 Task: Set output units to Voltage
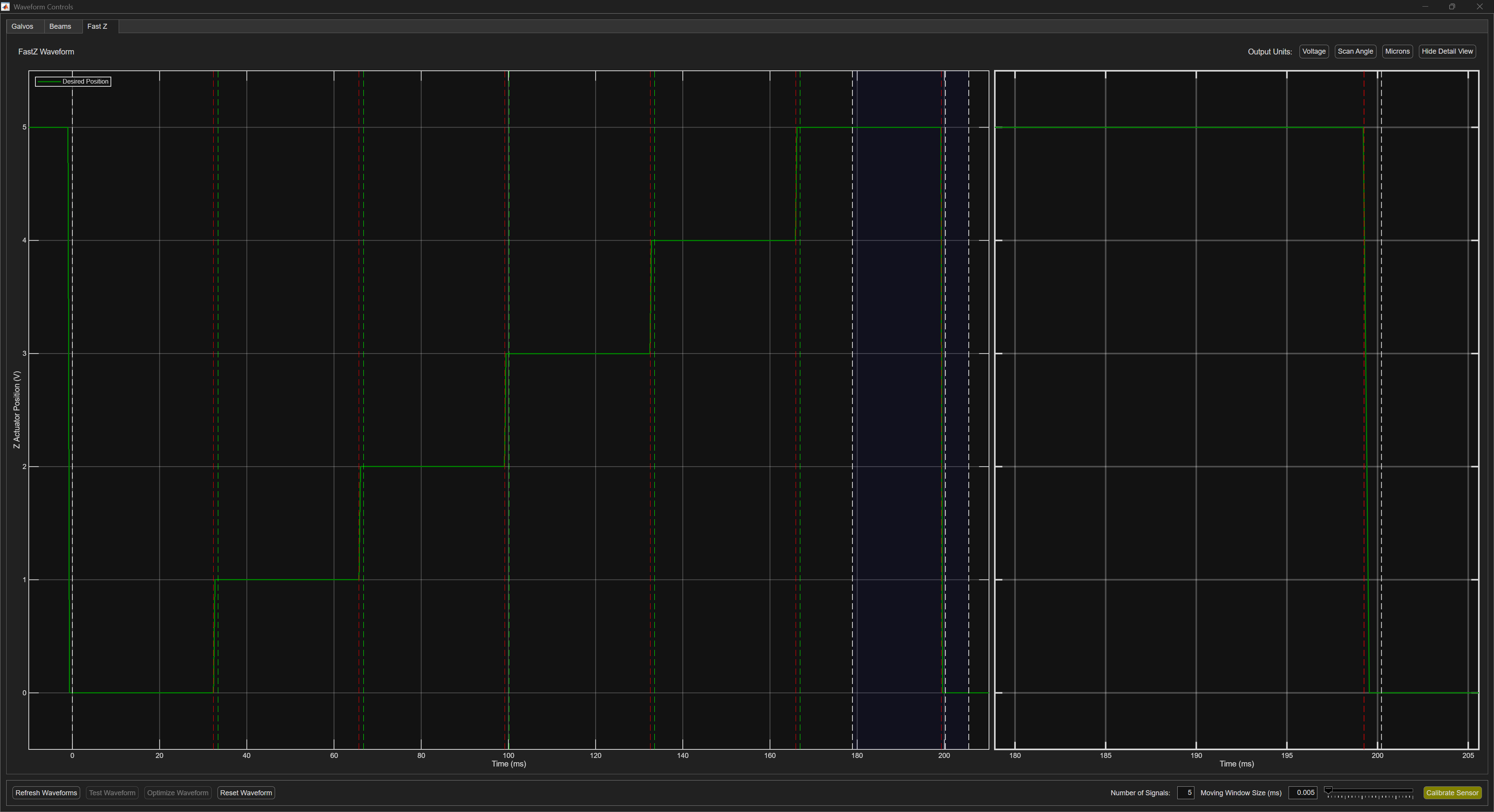pos(1313,52)
